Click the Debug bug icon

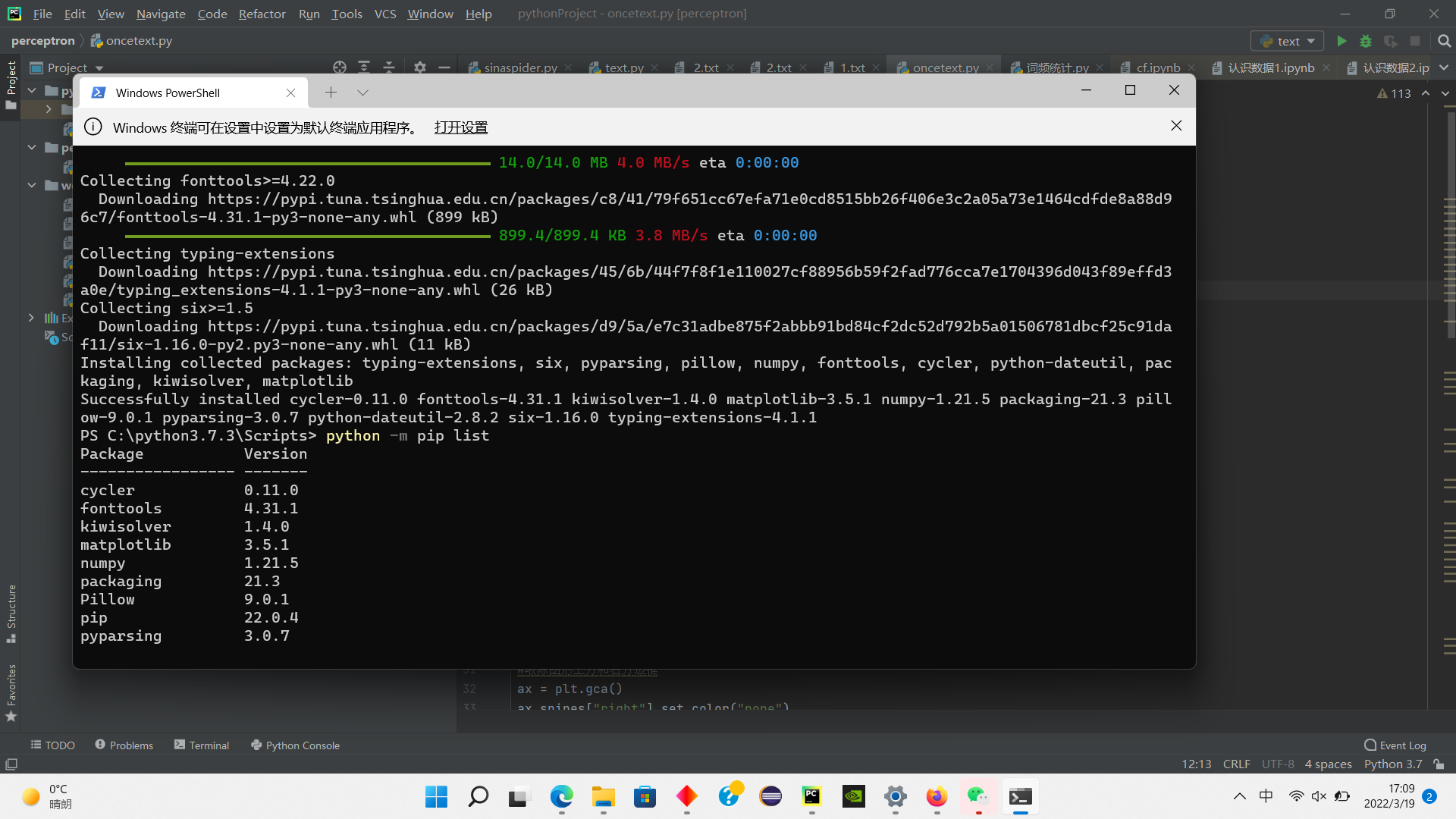[1366, 41]
